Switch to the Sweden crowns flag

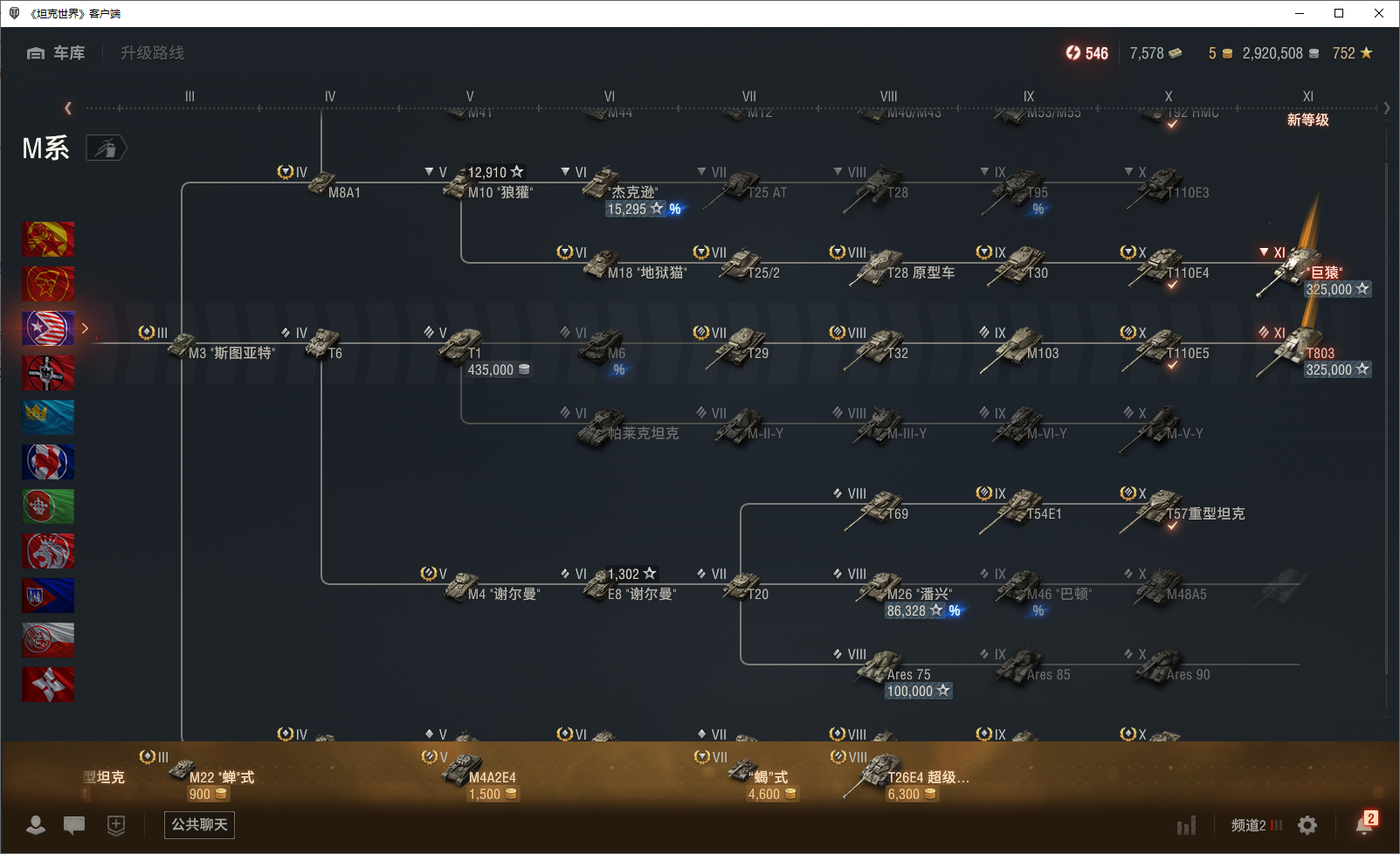pos(48,417)
